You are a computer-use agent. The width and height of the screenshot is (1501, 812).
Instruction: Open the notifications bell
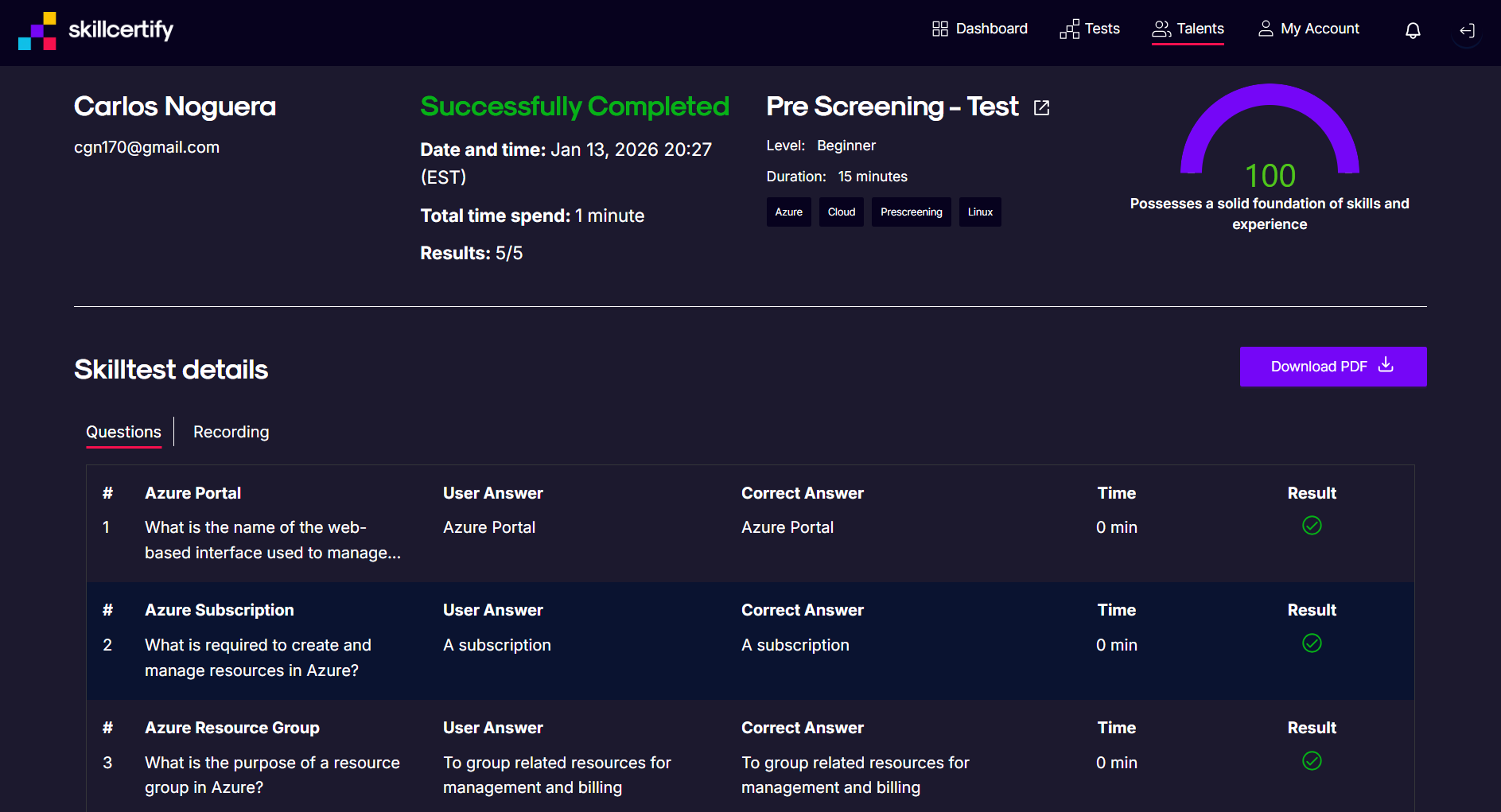tap(1412, 30)
